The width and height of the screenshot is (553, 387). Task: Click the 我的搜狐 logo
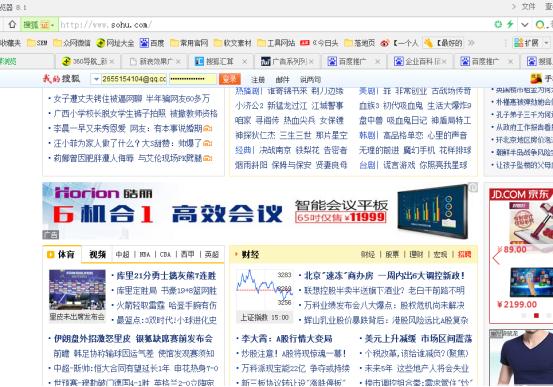[61, 78]
